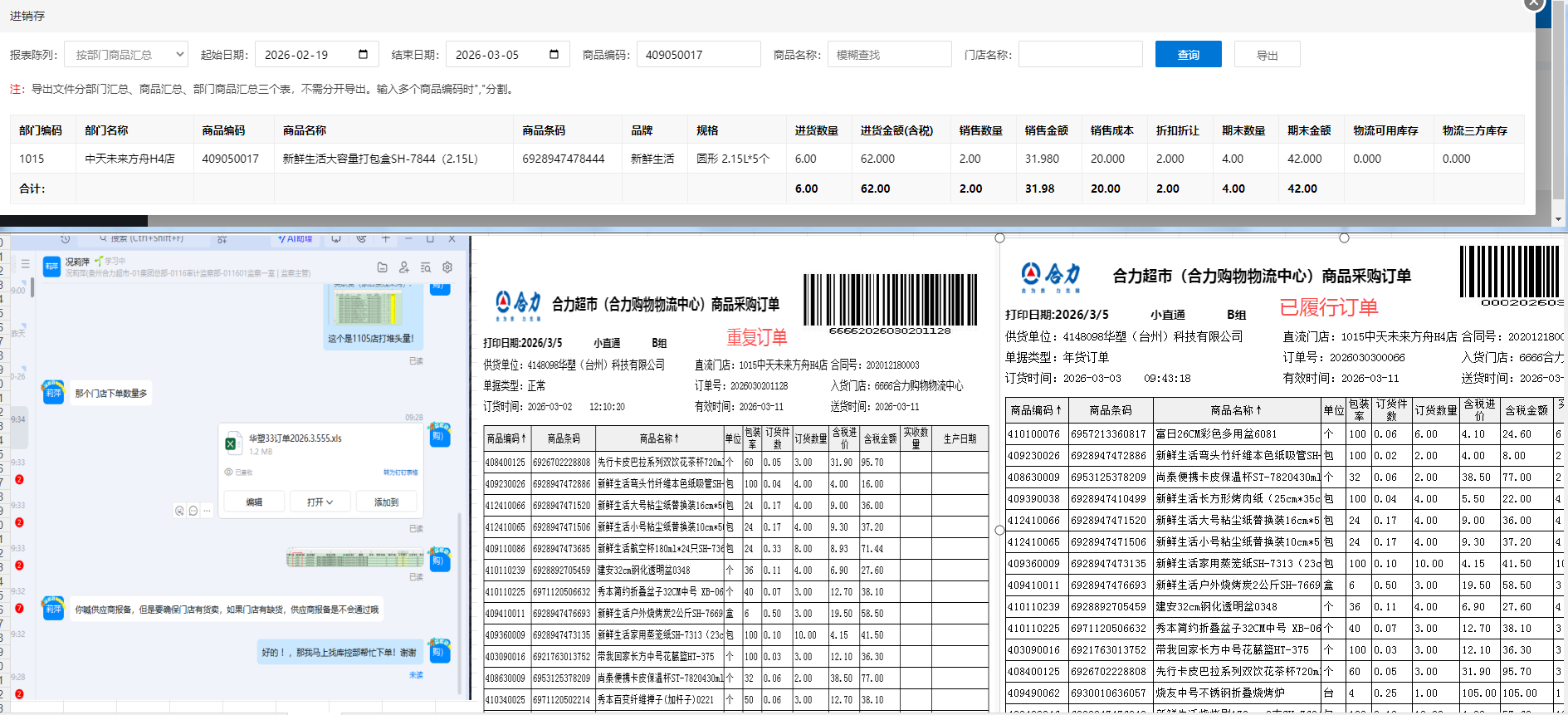Click the more options ellipsis beside file

point(207,511)
